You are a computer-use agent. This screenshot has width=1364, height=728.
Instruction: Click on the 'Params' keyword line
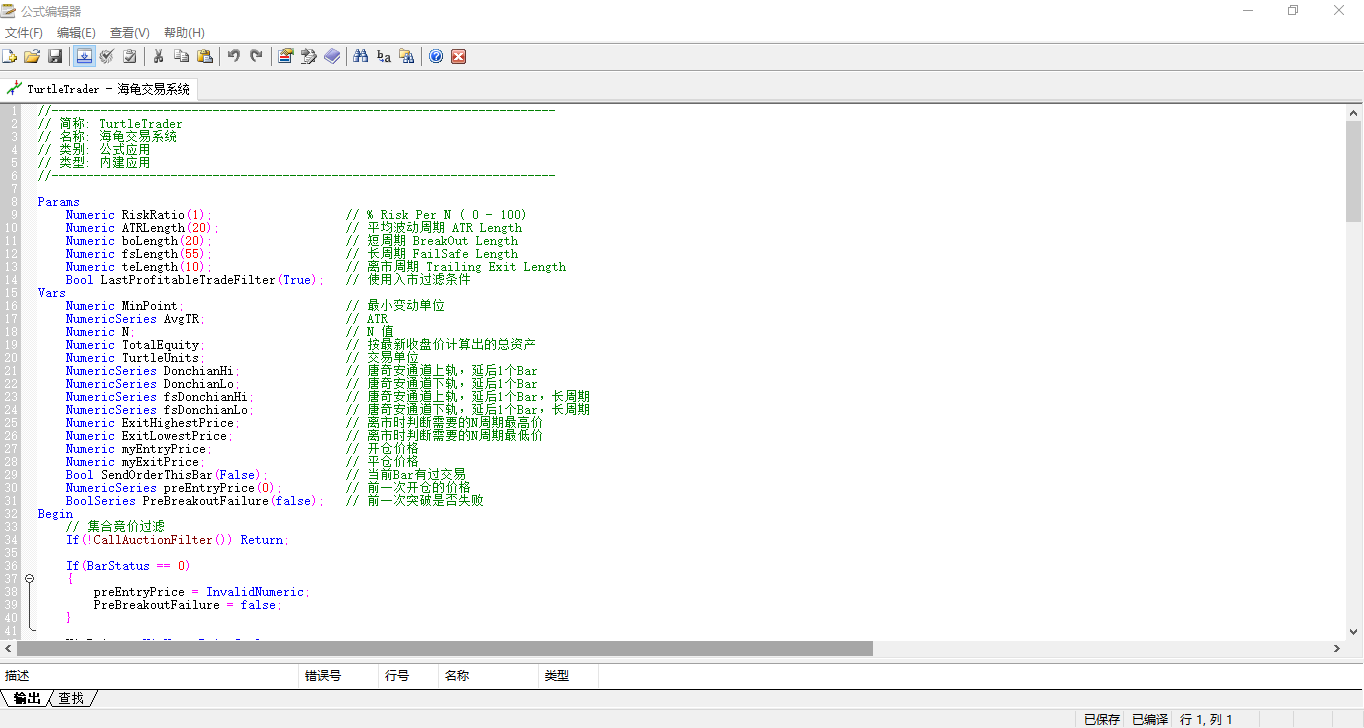click(x=59, y=202)
